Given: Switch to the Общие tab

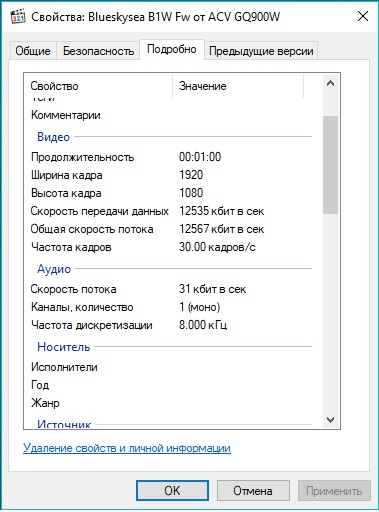Looking at the screenshot, I should (33, 51).
